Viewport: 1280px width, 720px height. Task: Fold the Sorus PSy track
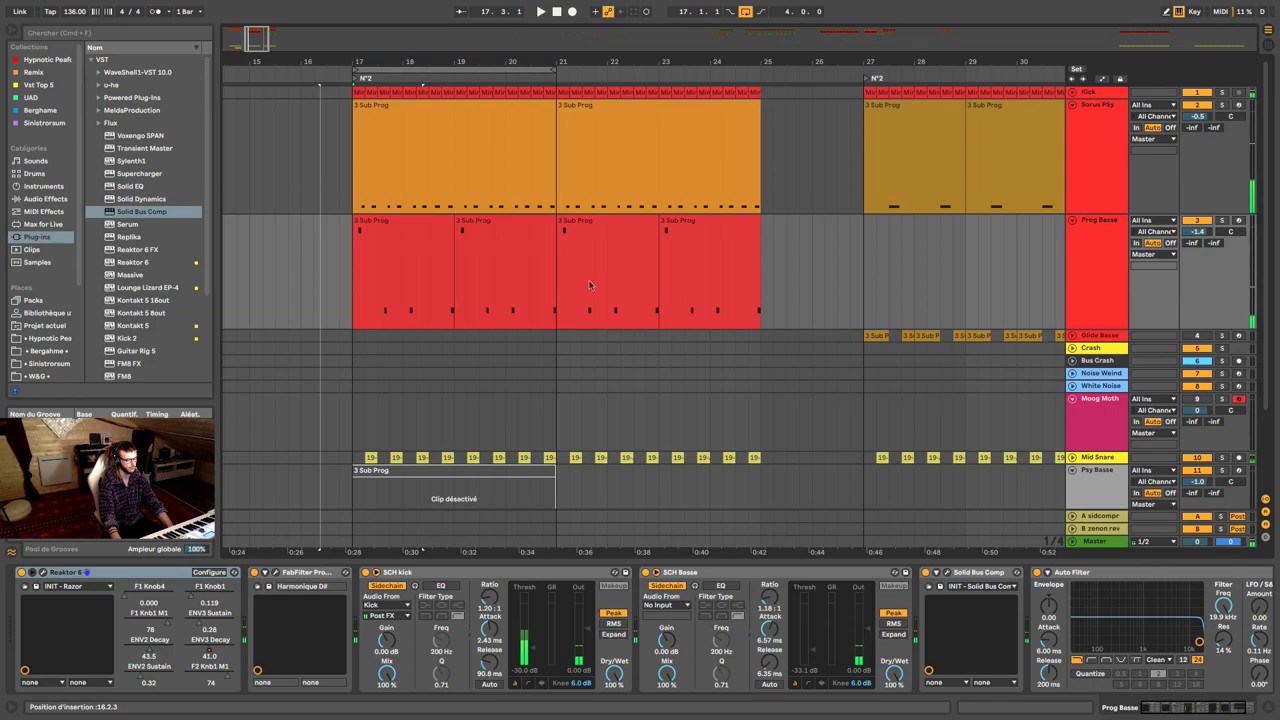1073,105
